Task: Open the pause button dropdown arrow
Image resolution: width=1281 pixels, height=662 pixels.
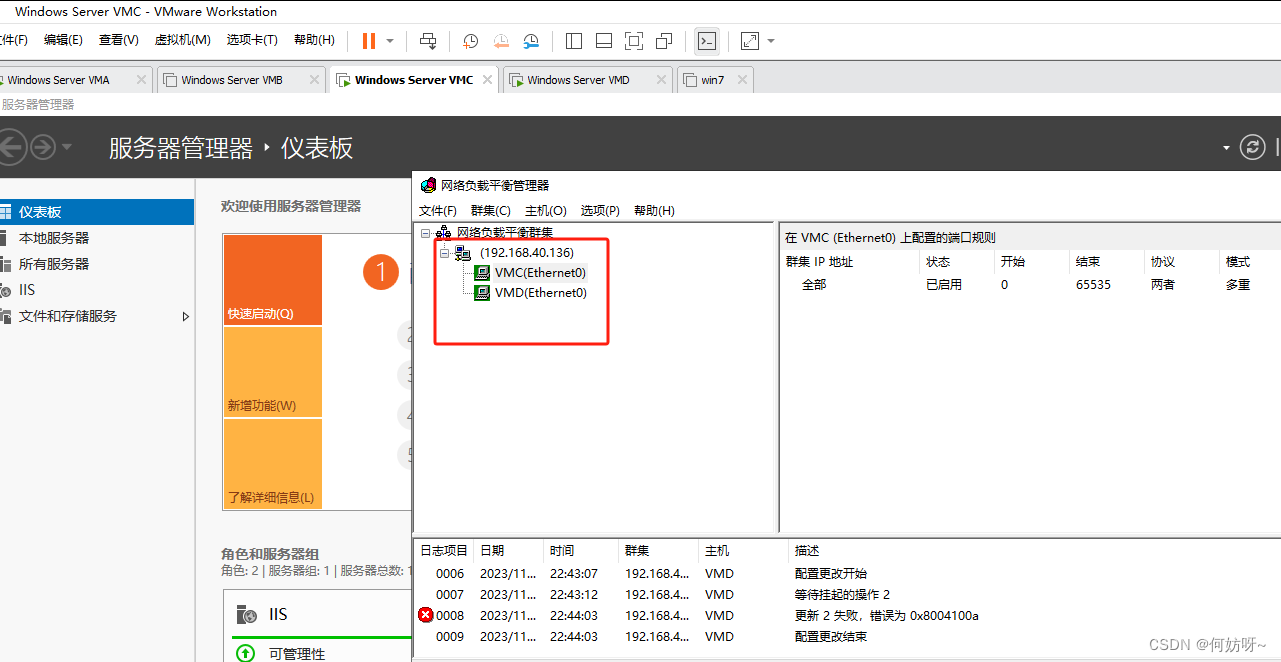Action: pos(390,41)
